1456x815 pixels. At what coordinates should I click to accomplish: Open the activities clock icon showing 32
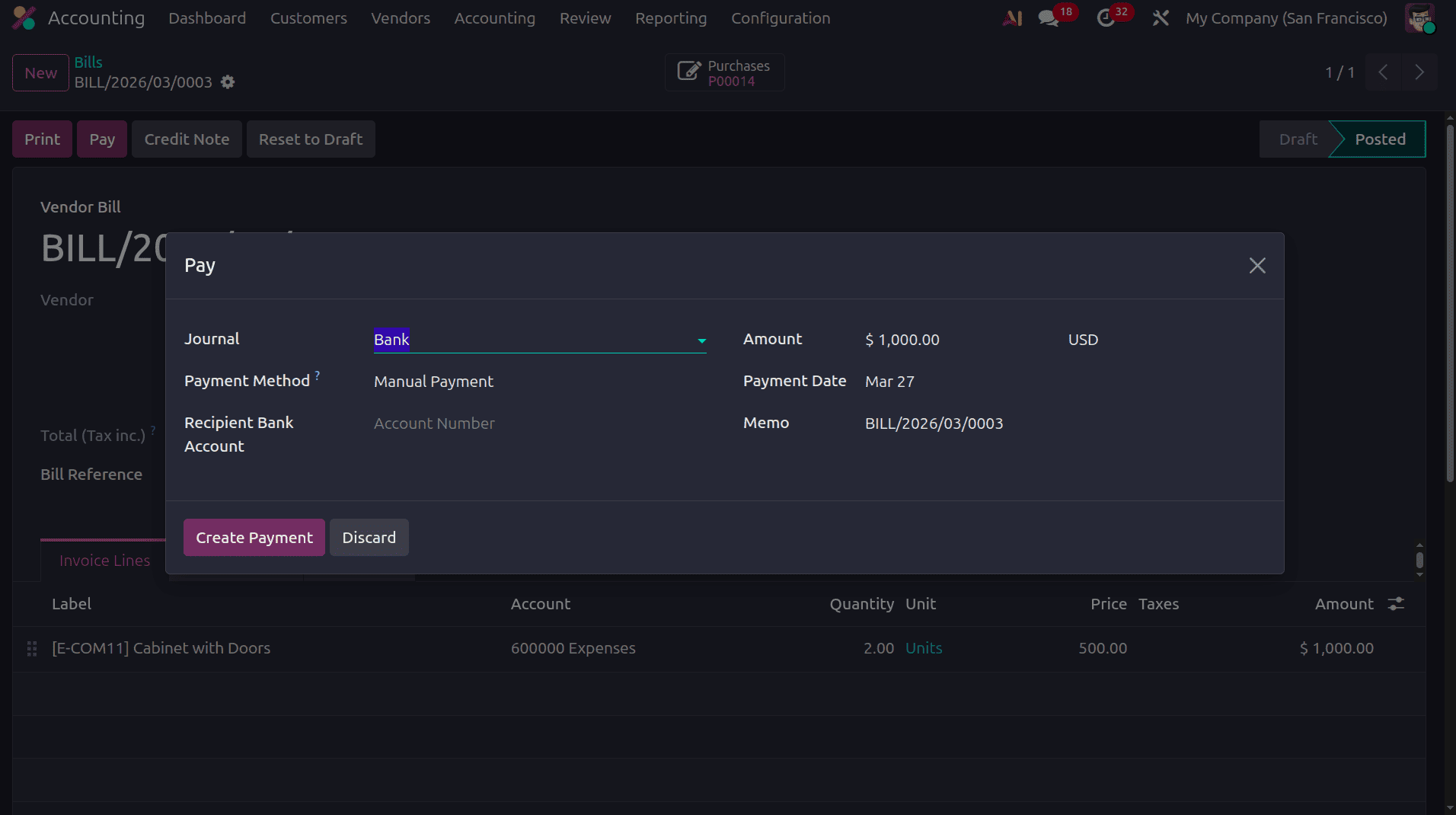click(x=1110, y=18)
